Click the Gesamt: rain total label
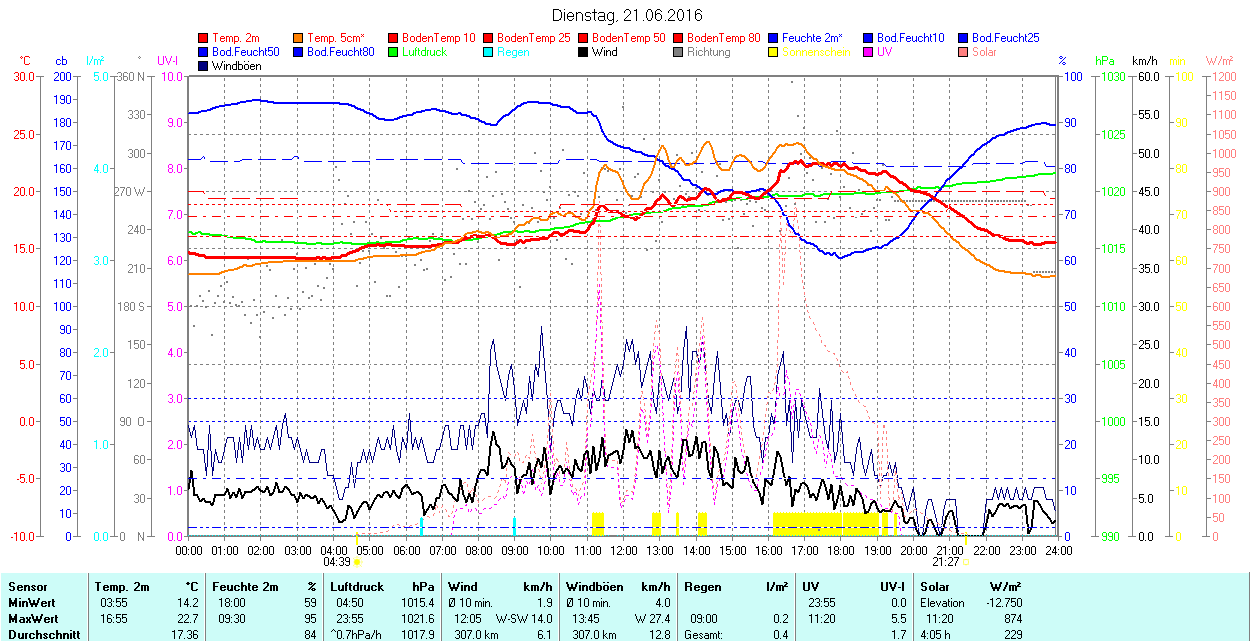 coord(703,634)
